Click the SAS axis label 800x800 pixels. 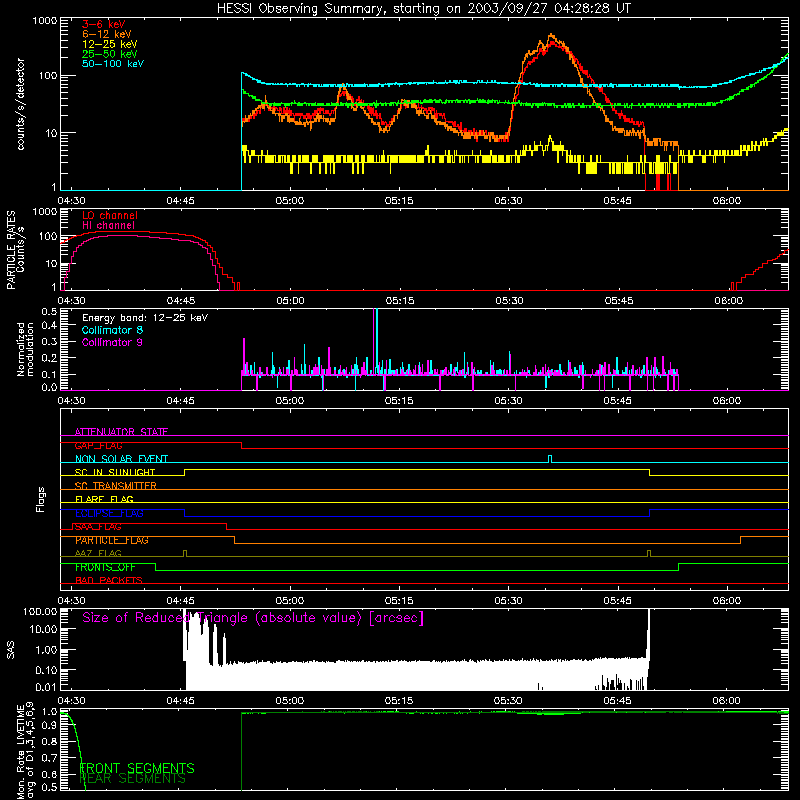click(x=10, y=650)
